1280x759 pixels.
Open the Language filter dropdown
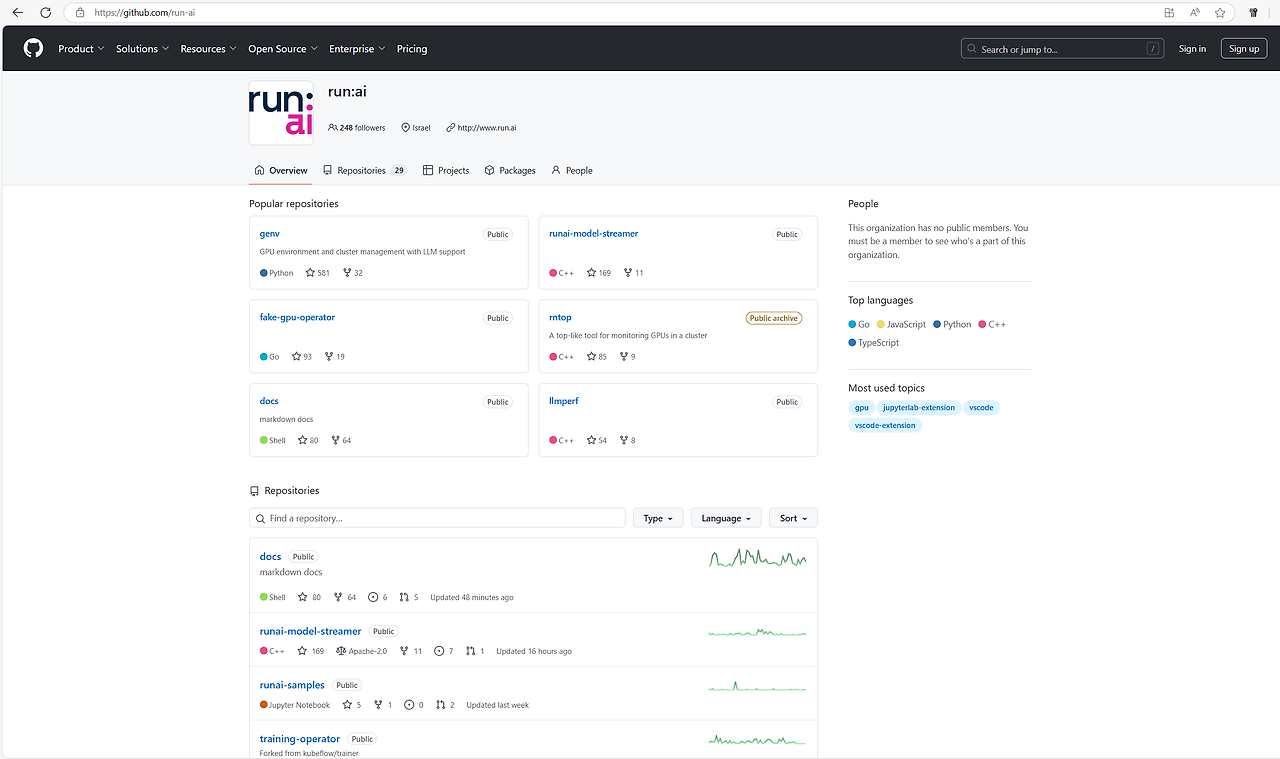click(x=726, y=518)
